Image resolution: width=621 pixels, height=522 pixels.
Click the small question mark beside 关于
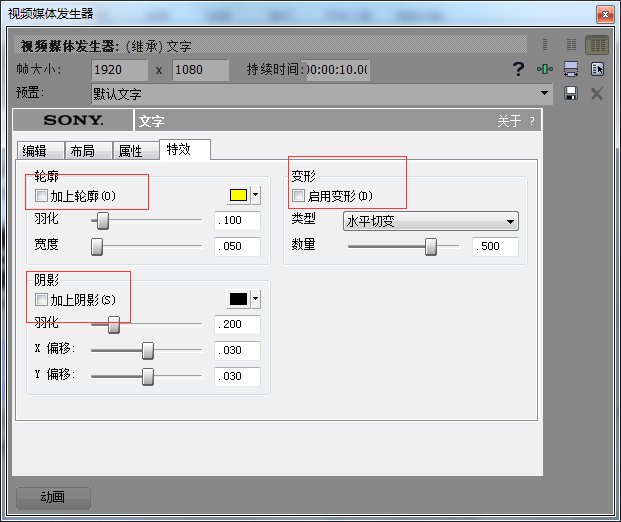click(532, 120)
